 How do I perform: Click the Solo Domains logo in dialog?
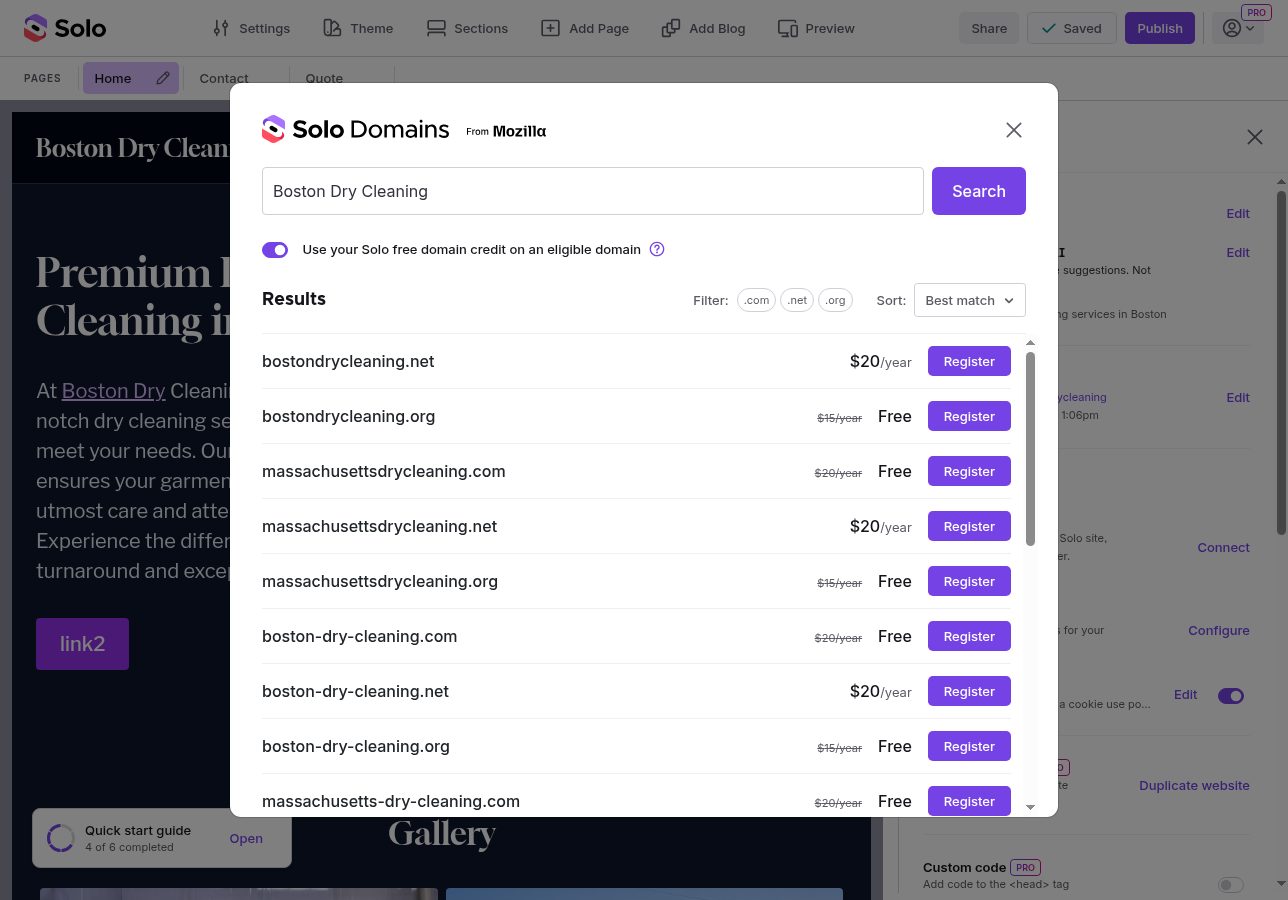(355, 129)
